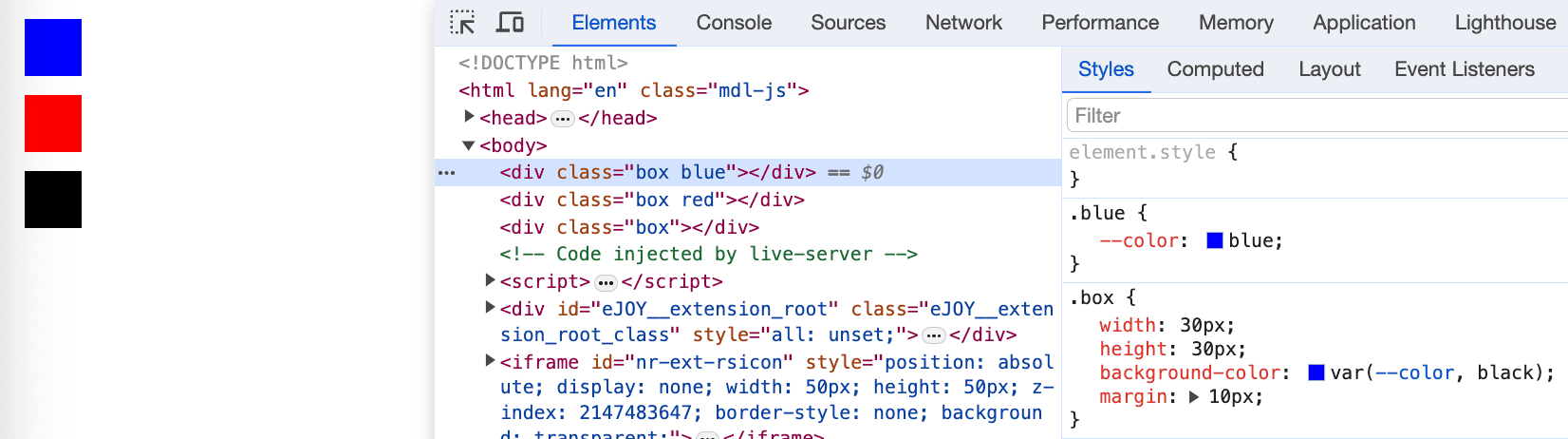
Task: Select the div class="box red" node
Action: [652, 200]
